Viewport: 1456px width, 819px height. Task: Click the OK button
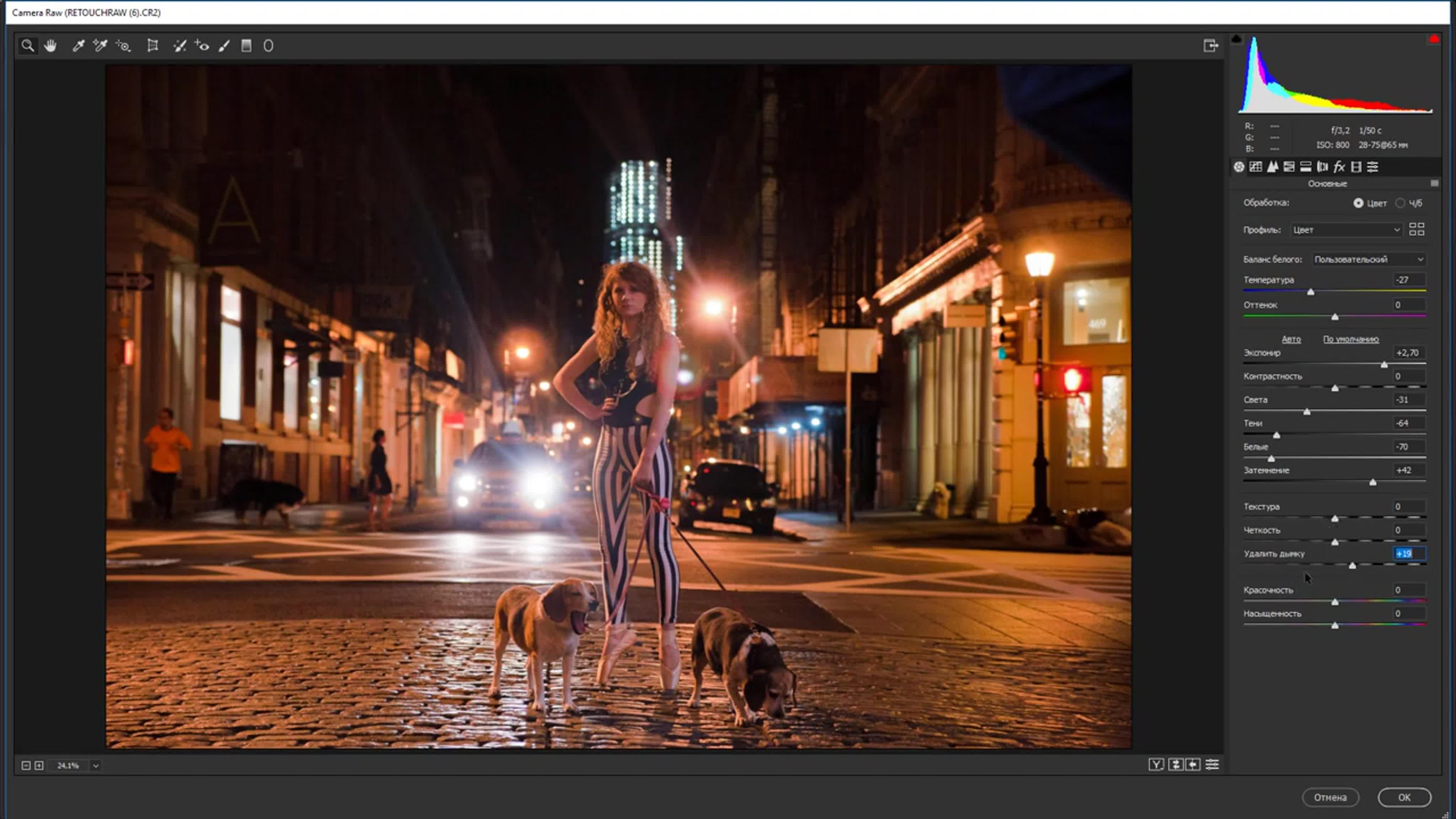[x=1404, y=798]
